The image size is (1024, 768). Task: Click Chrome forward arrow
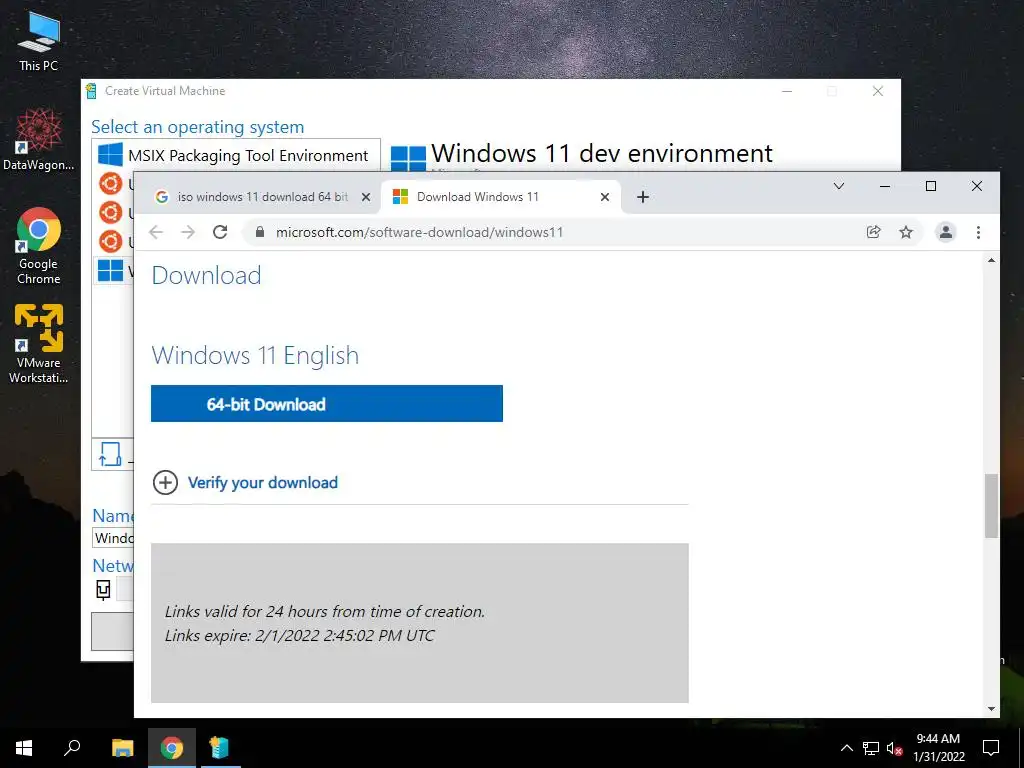coord(188,232)
